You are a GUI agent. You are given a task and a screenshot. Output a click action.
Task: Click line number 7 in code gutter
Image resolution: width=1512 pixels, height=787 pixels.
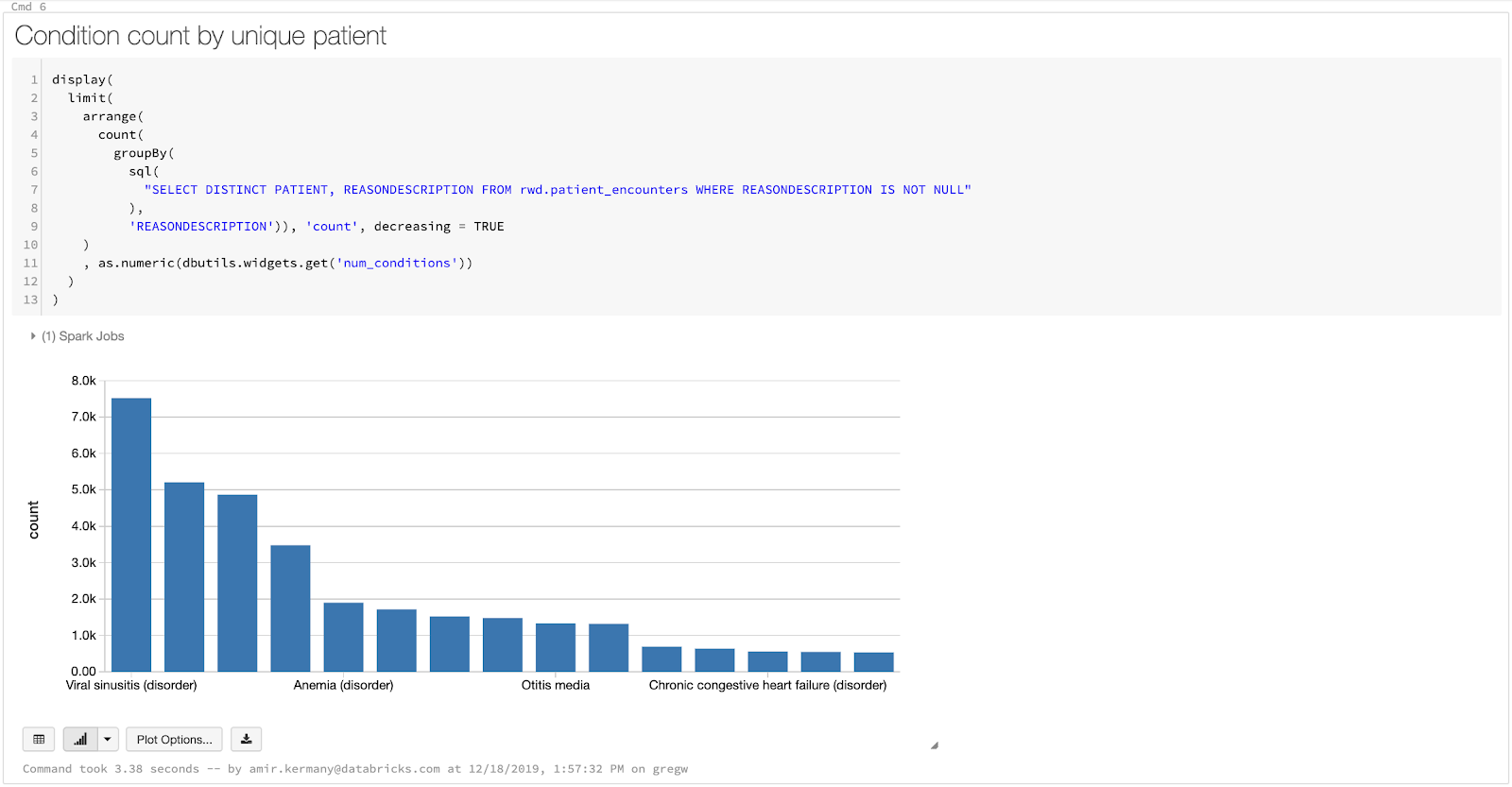(34, 190)
